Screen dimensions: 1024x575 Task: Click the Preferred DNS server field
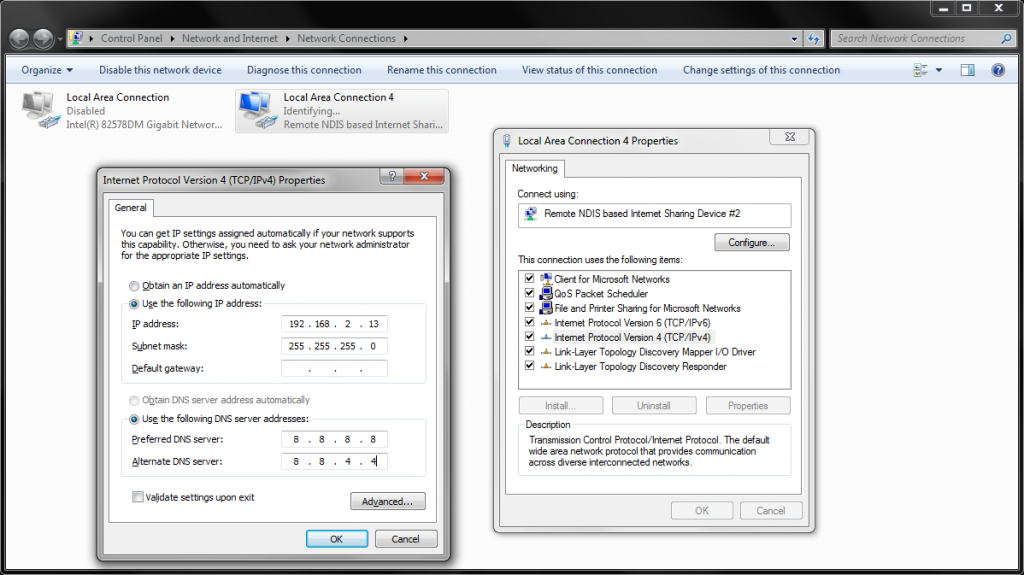(x=334, y=440)
